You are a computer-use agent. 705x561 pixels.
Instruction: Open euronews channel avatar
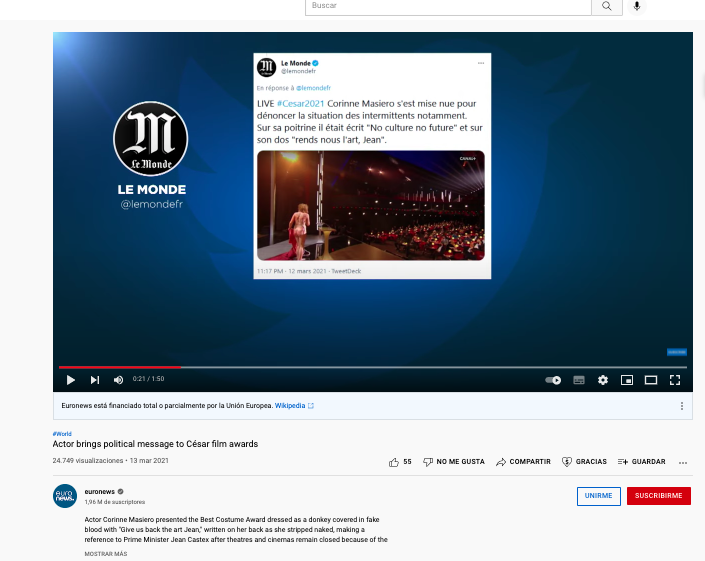coord(65,496)
